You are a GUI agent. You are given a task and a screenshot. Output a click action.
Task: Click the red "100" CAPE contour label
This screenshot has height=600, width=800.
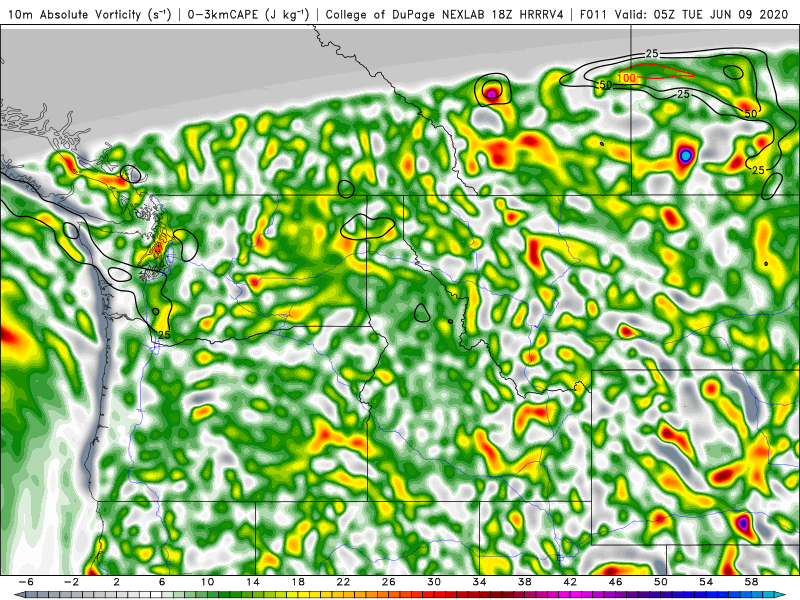coord(627,78)
